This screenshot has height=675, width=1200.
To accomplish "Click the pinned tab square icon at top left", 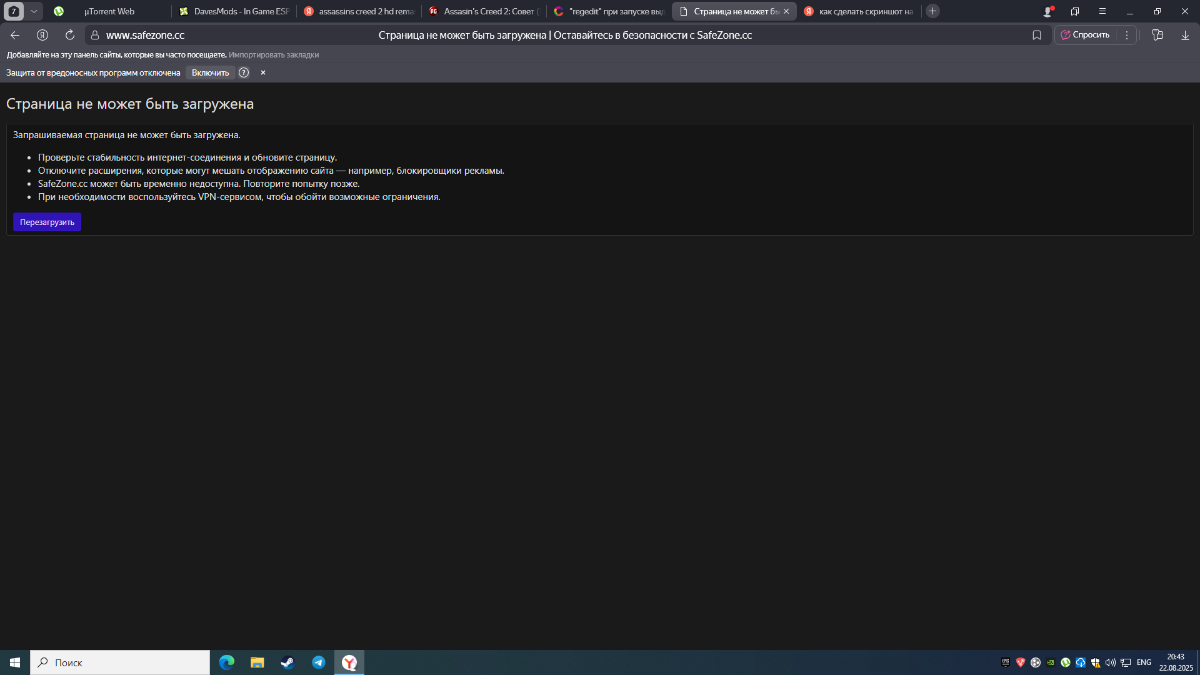I will 15,11.
